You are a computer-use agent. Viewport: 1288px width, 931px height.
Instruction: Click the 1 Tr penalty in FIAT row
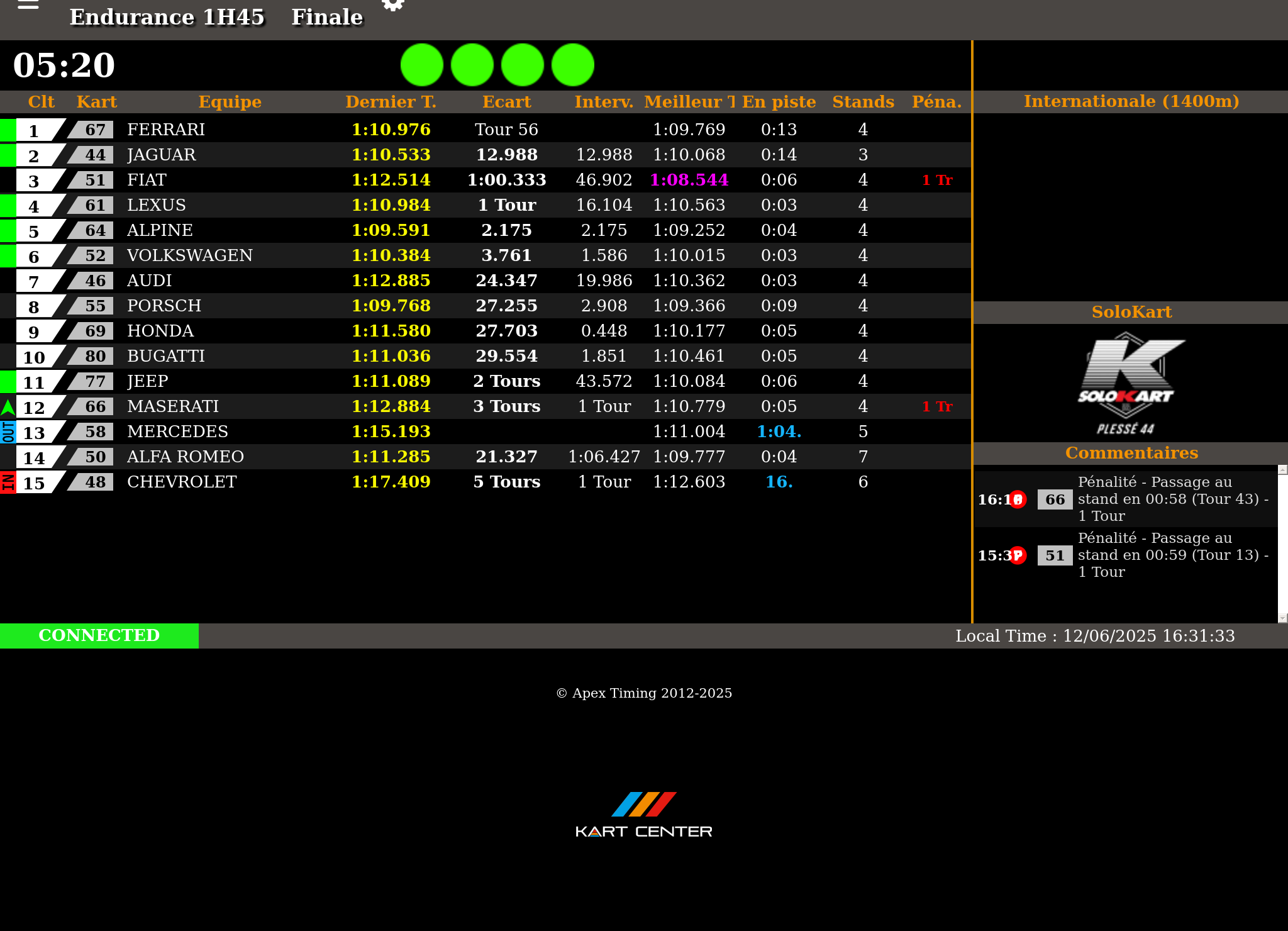(937, 180)
